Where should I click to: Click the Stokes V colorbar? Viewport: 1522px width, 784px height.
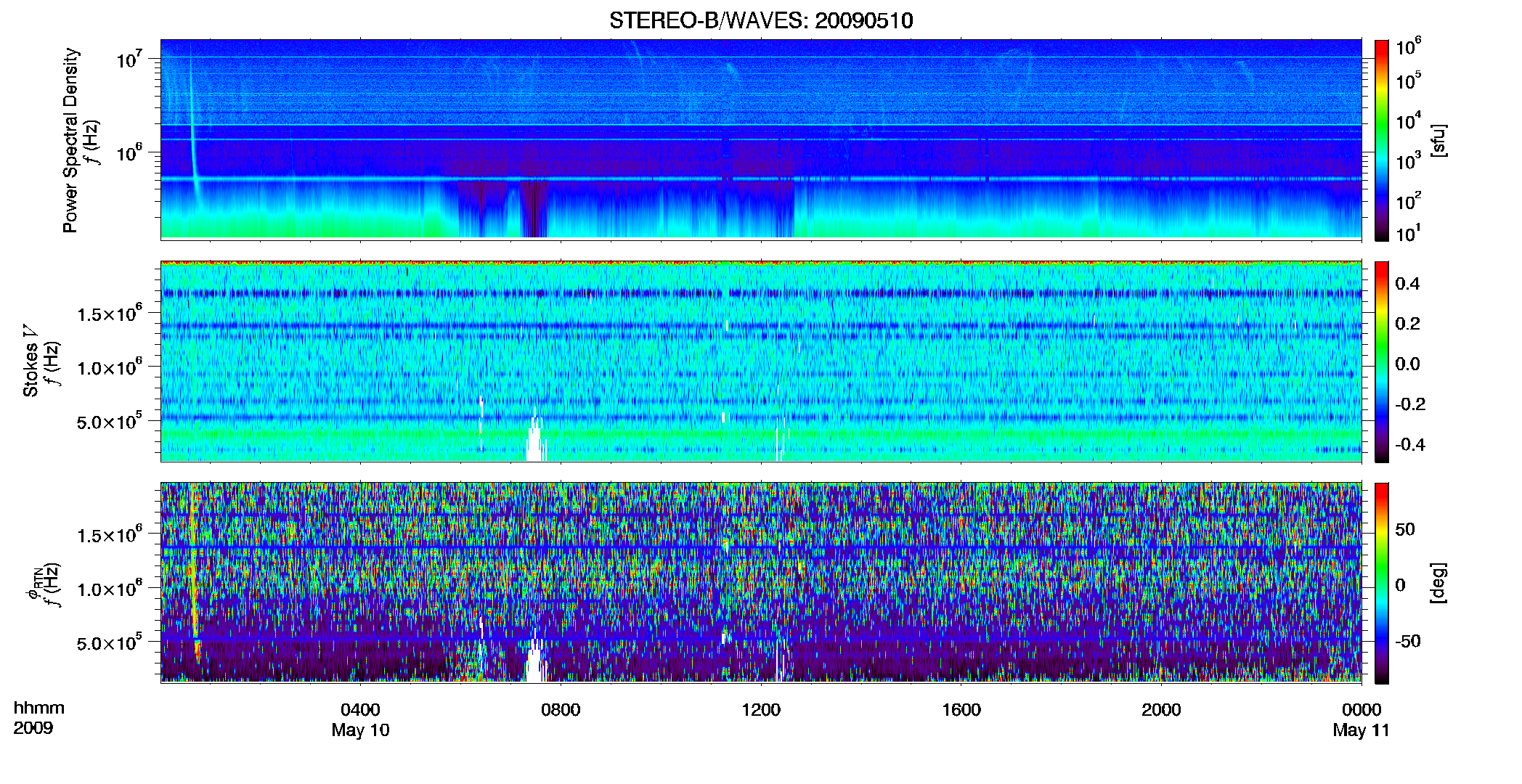point(1382,362)
